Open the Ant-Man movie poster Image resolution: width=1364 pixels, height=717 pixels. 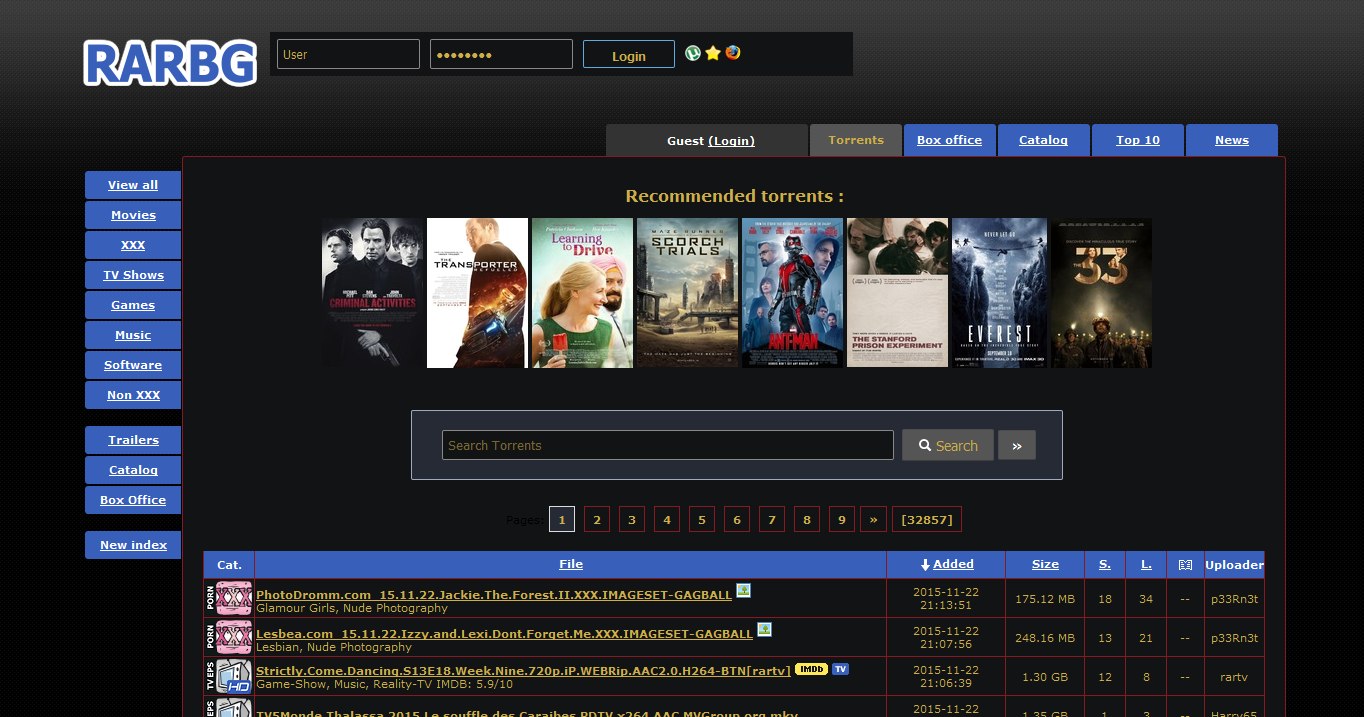pos(791,292)
